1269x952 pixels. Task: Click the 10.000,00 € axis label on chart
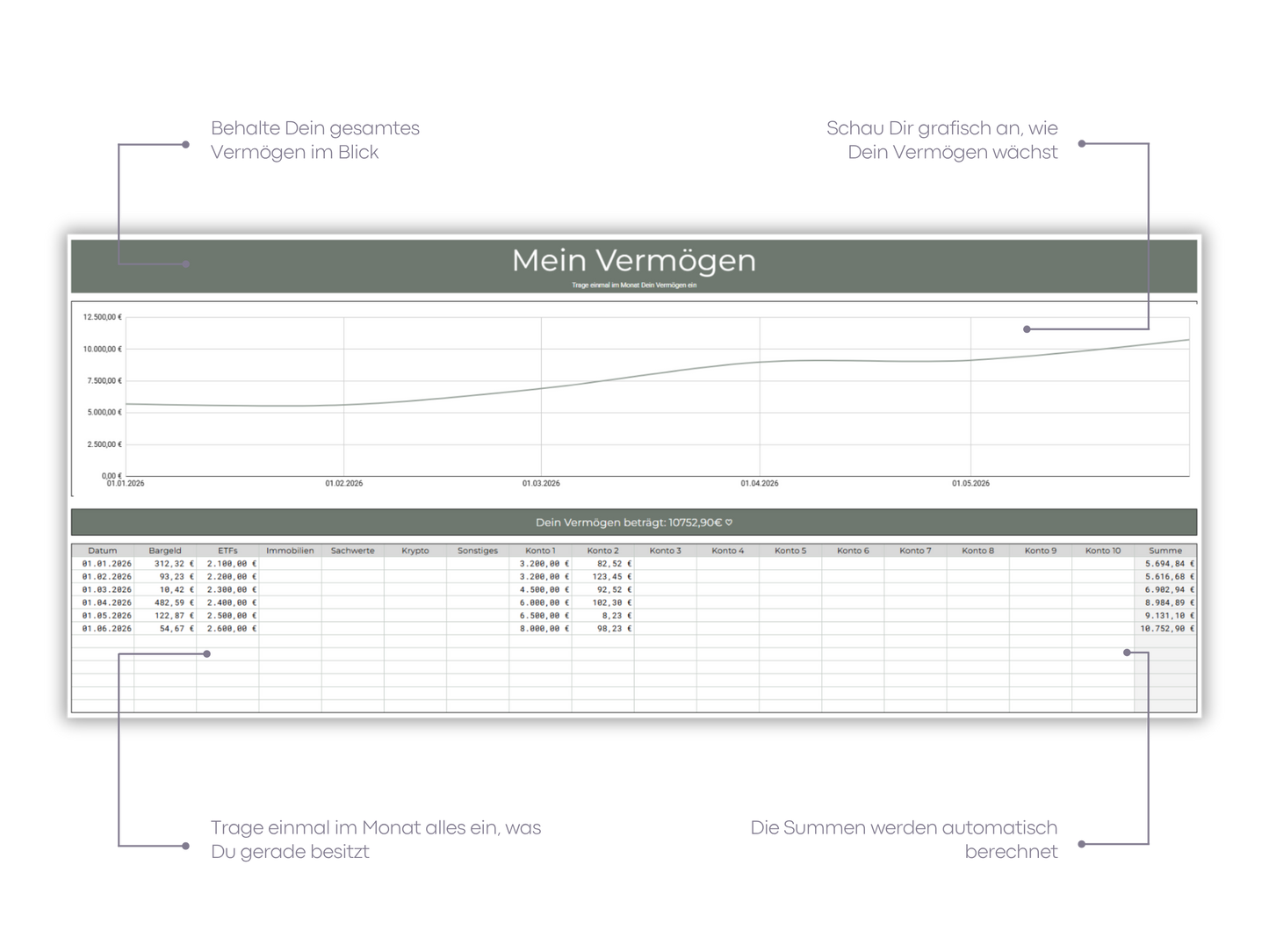[x=103, y=350]
